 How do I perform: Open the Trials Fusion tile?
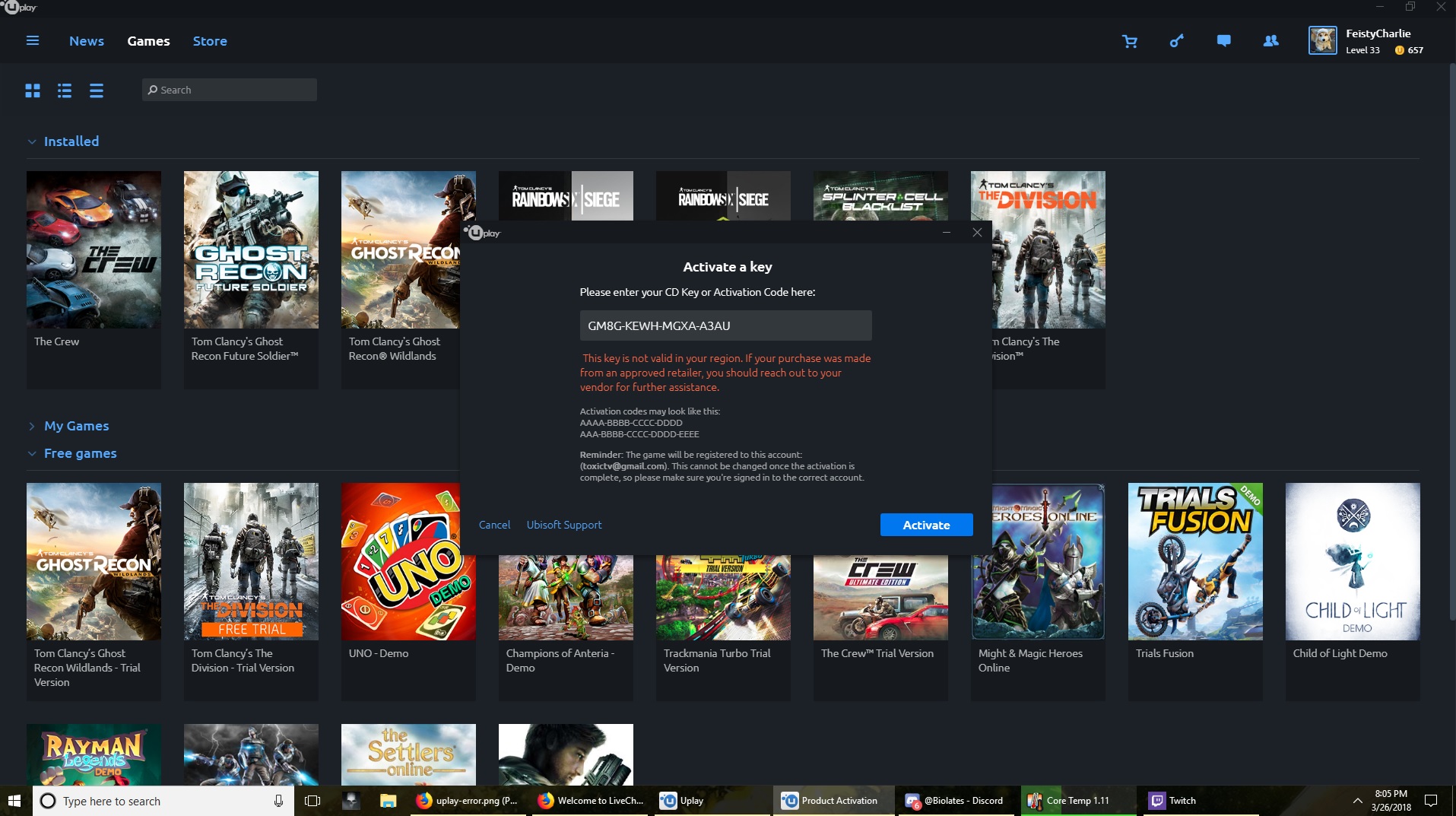click(1195, 592)
